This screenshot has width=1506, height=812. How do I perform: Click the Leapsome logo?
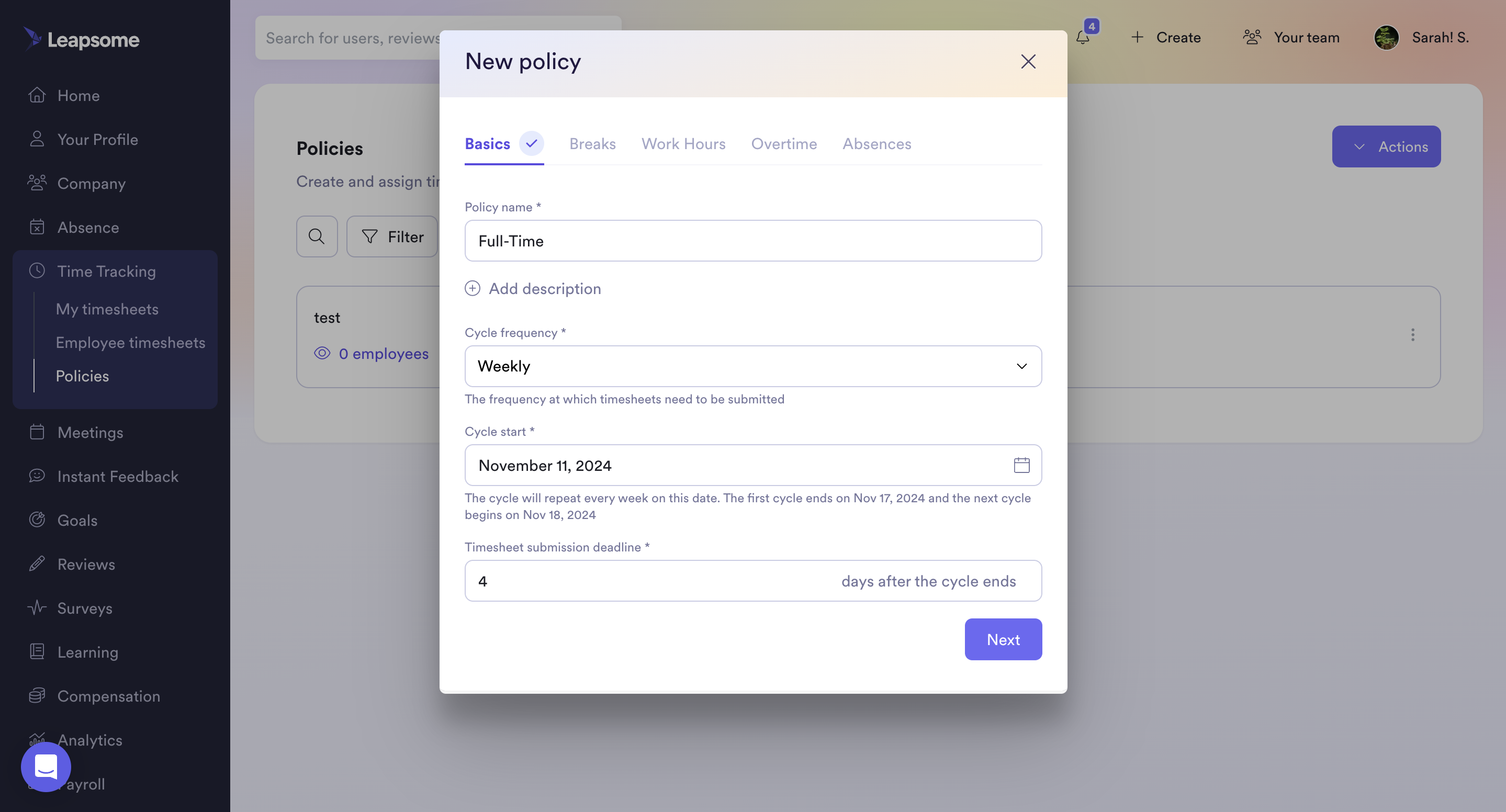(x=81, y=39)
